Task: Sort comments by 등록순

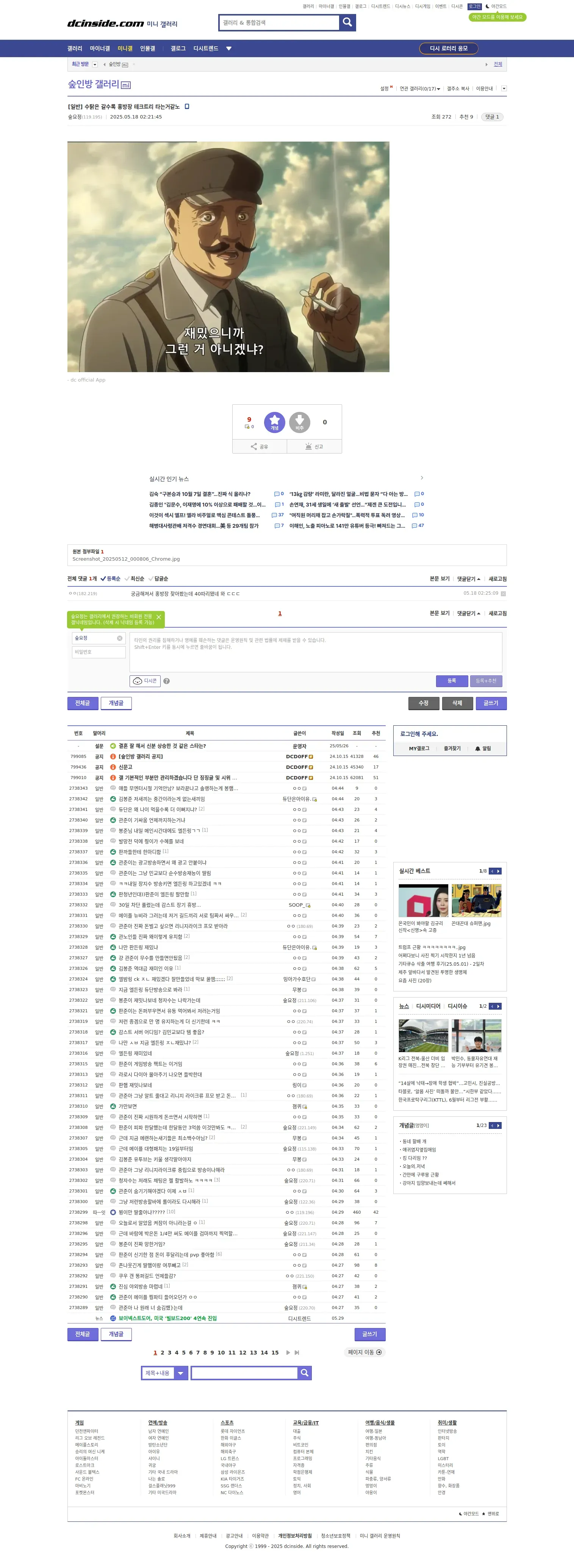Action: tap(110, 579)
